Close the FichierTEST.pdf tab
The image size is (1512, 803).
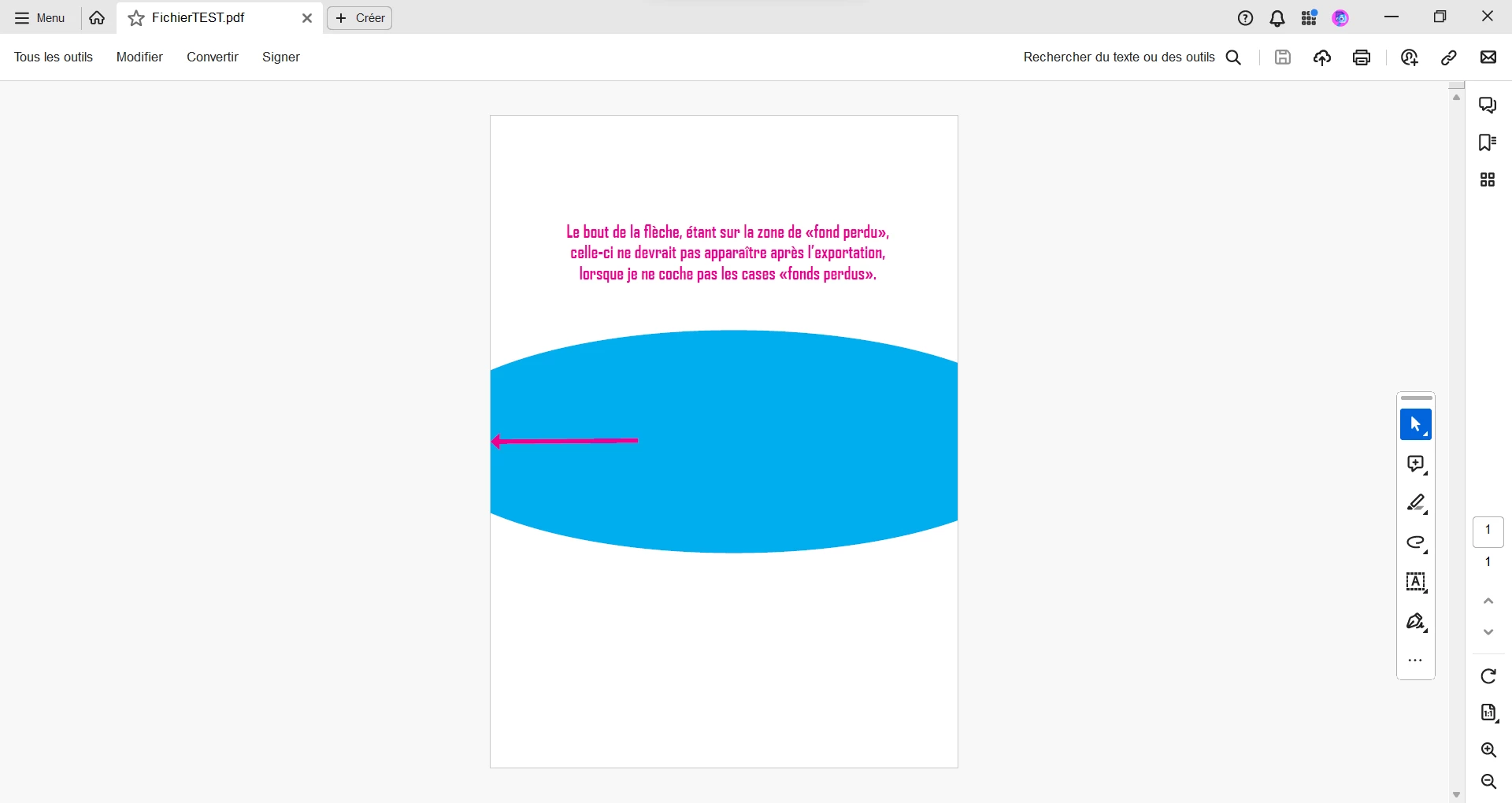pyautogui.click(x=307, y=18)
